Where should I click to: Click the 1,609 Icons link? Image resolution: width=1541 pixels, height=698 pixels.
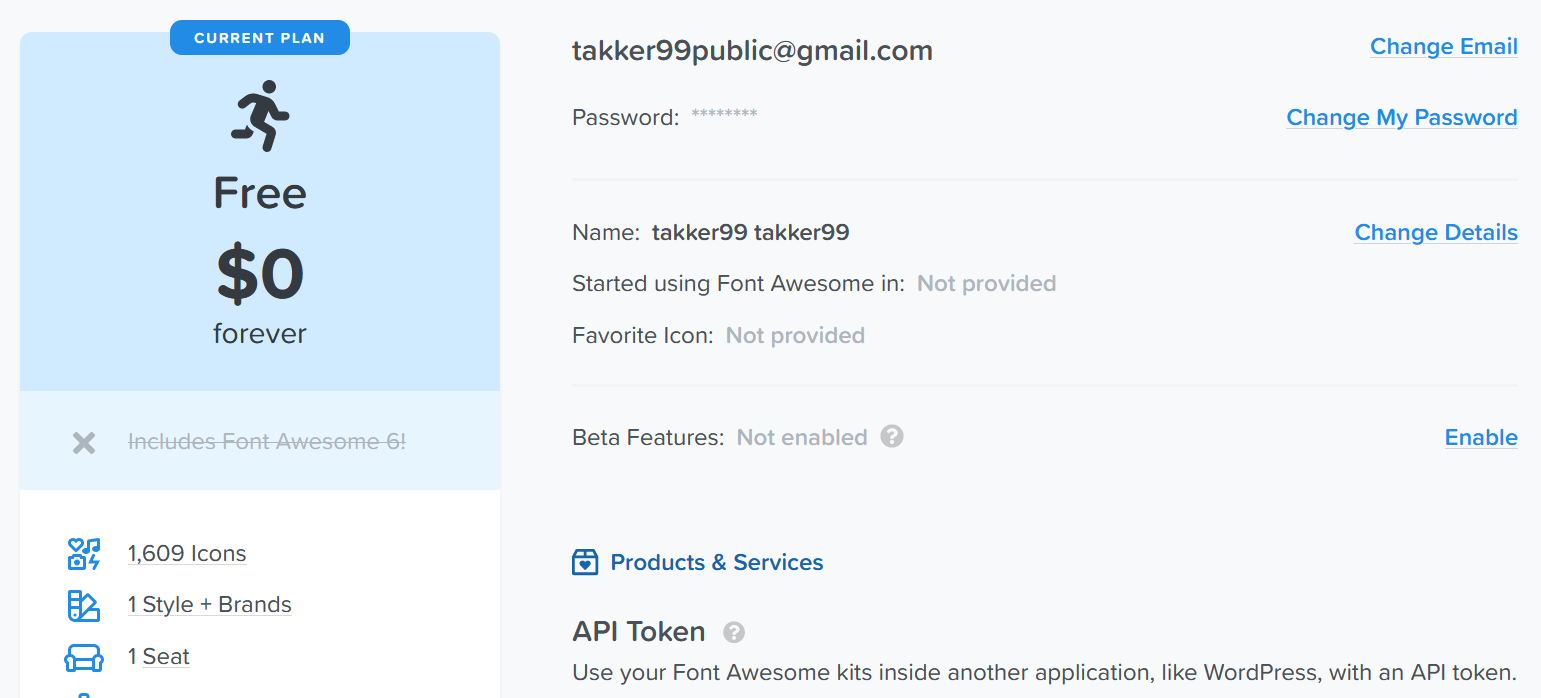(x=187, y=554)
